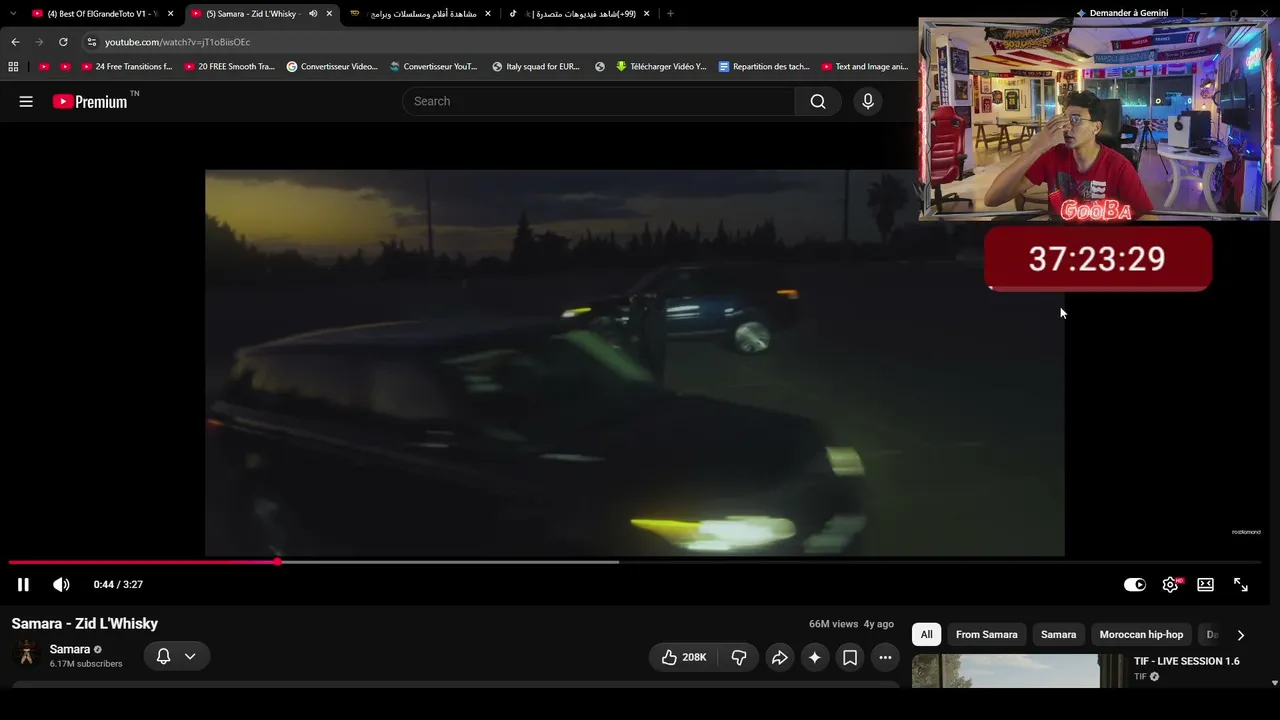
Task: Reload the current page
Action: tap(63, 42)
